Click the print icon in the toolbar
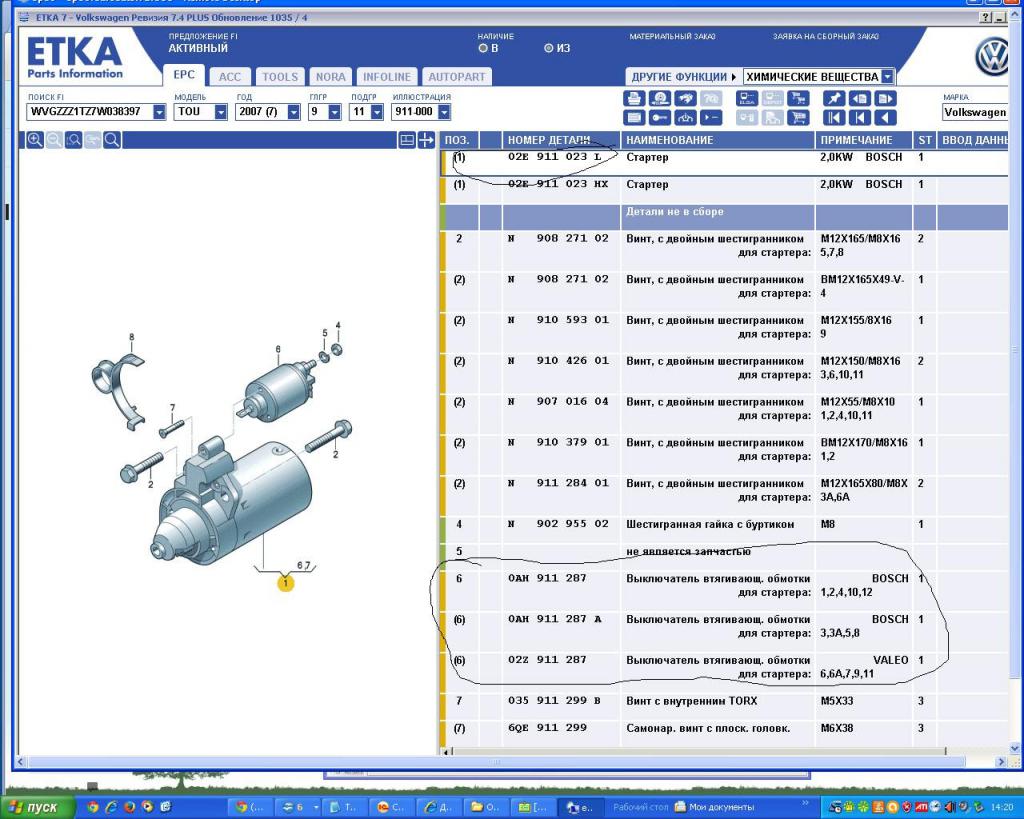Screen dimensions: 1024x819 [x=634, y=99]
